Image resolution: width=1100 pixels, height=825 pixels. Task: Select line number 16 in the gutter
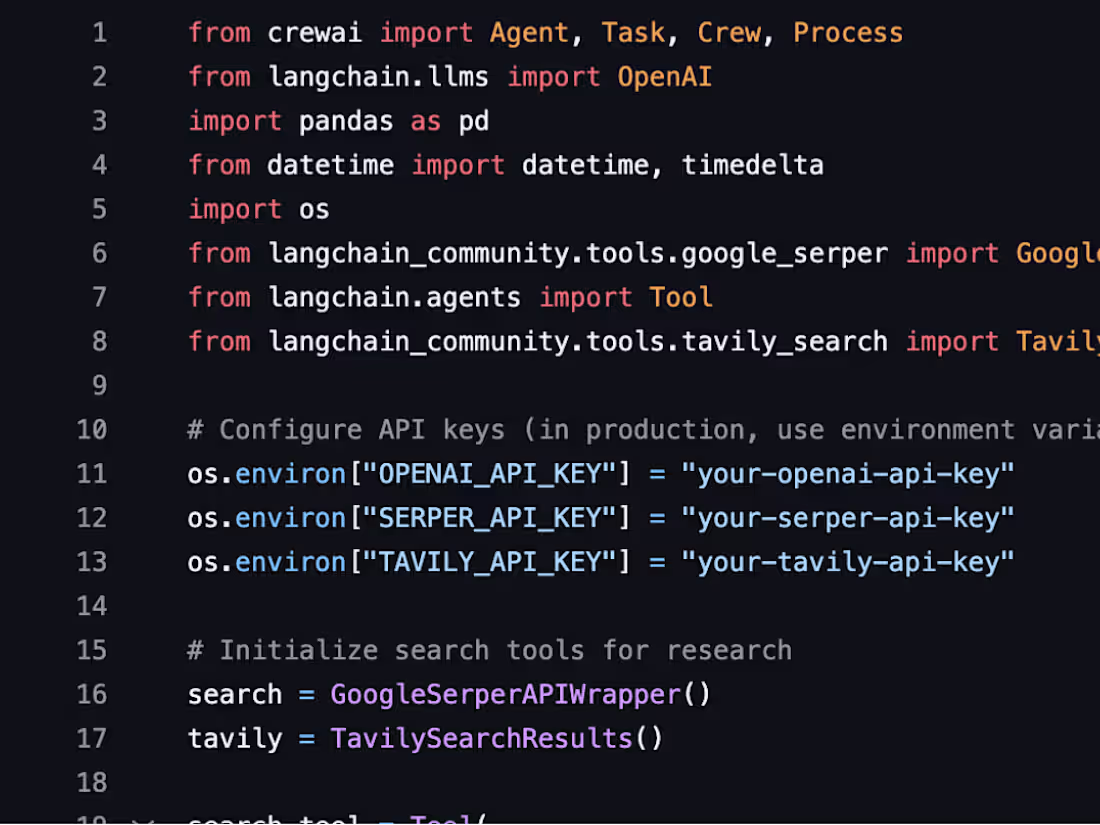click(x=92, y=694)
